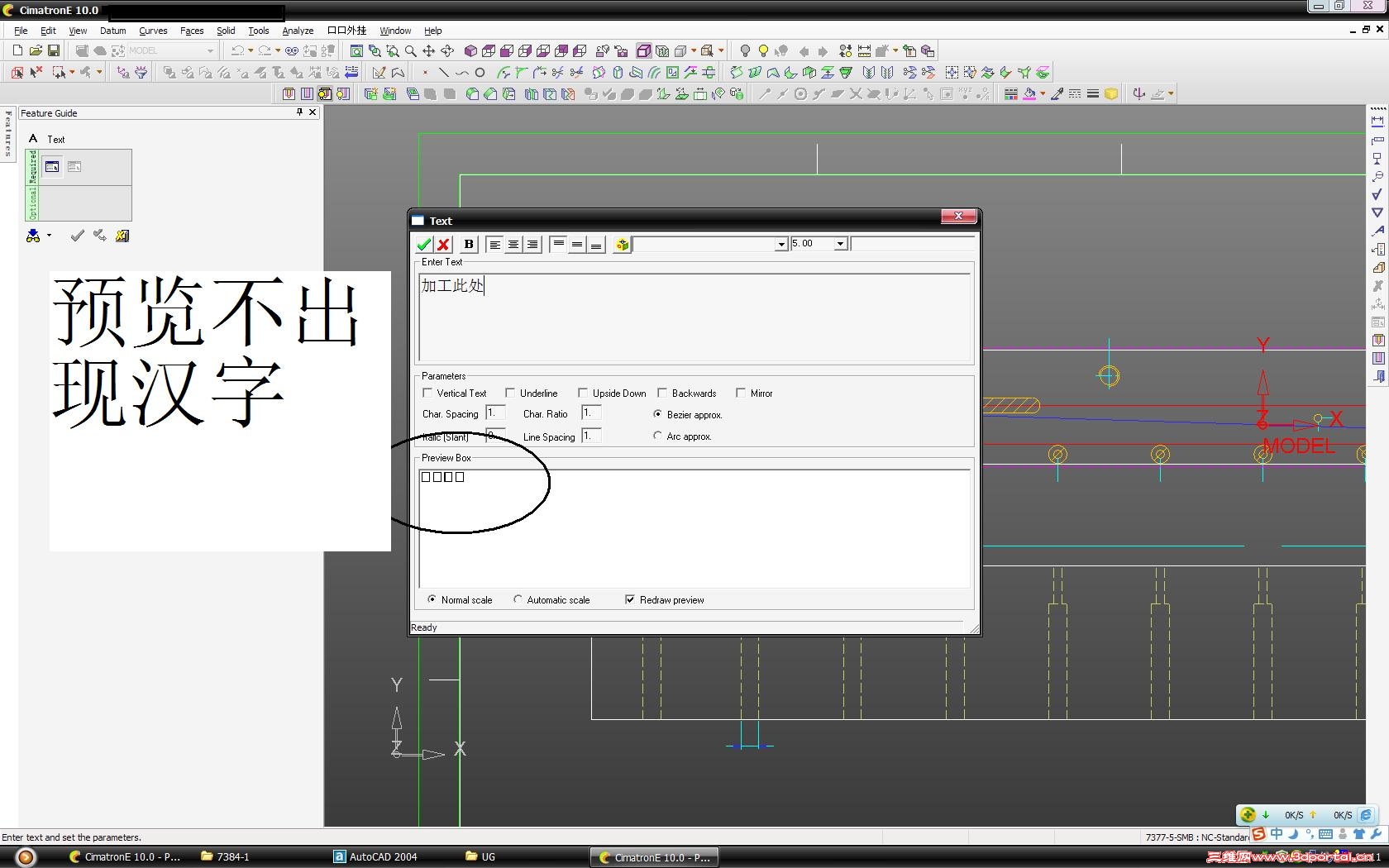Click the Char. Ratio value field
This screenshot has width=1389, height=868.
coord(591,413)
